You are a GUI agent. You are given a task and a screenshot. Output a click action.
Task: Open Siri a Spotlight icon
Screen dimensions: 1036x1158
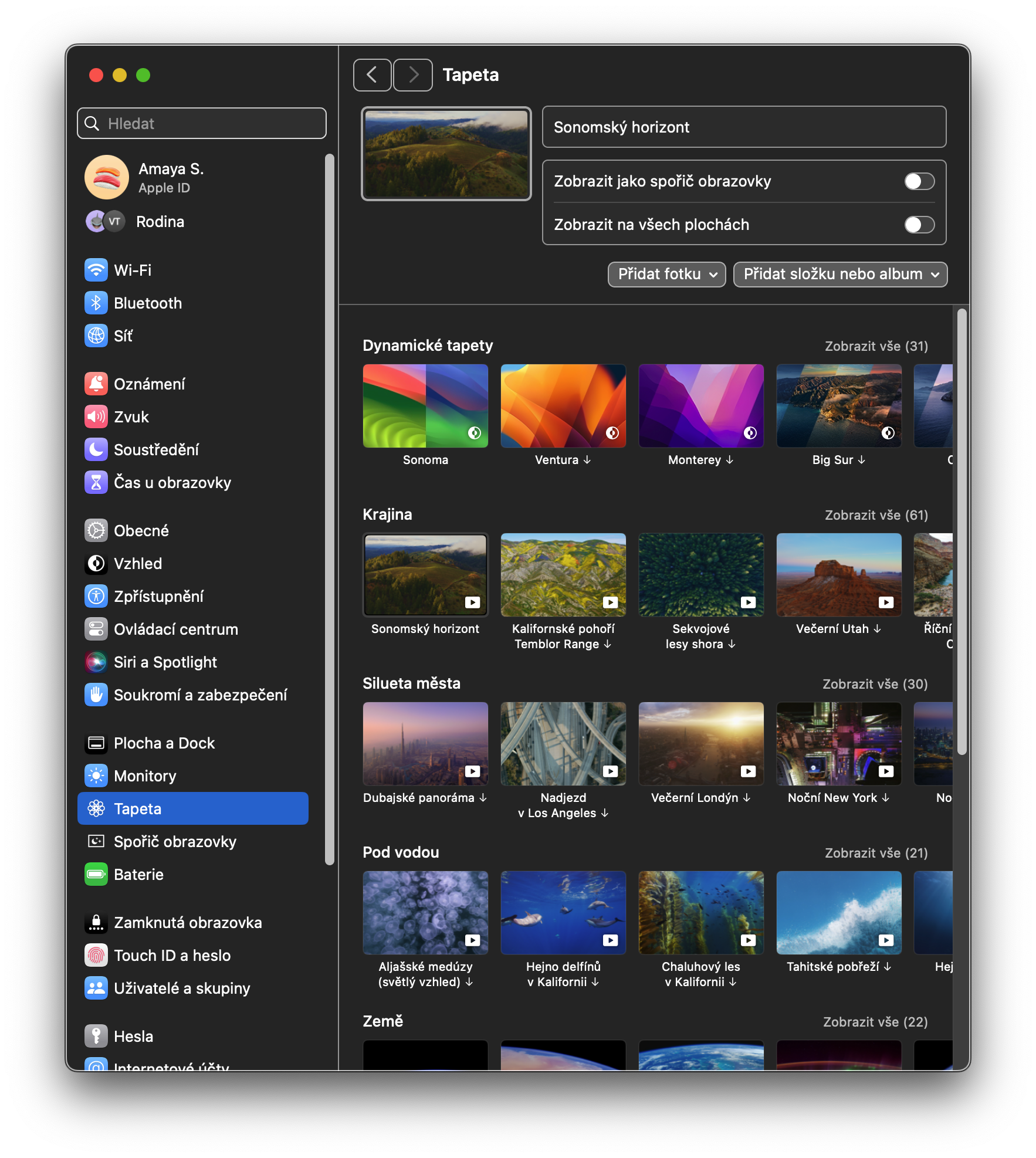coord(96,662)
